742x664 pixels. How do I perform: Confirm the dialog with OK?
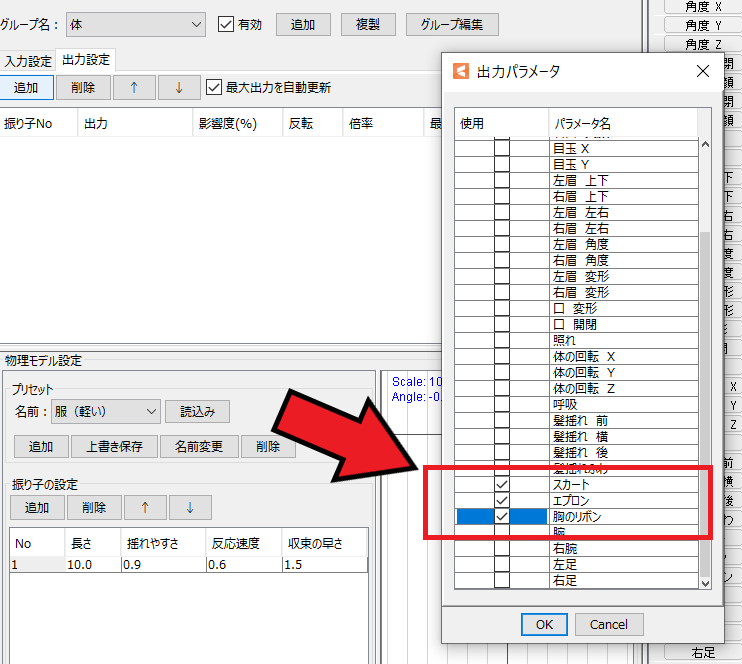(544, 624)
